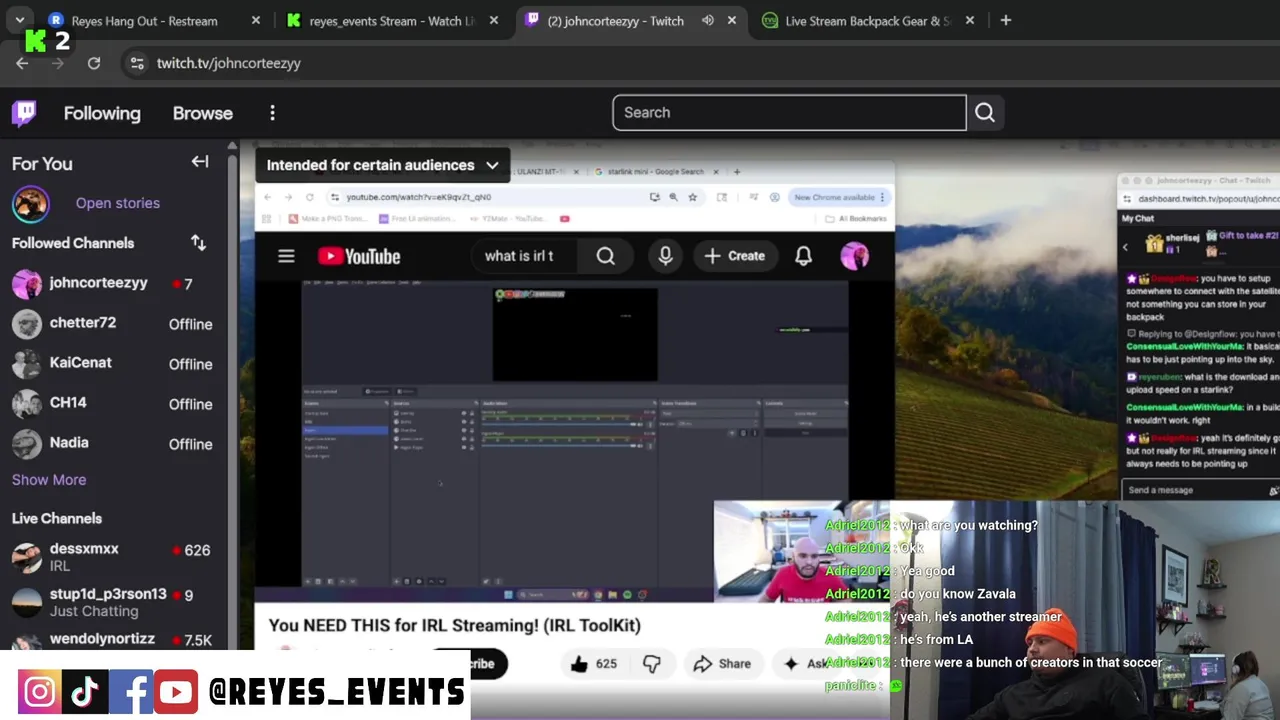Open YouTube notifications bell
Screen dimensions: 1280x720
click(x=803, y=256)
